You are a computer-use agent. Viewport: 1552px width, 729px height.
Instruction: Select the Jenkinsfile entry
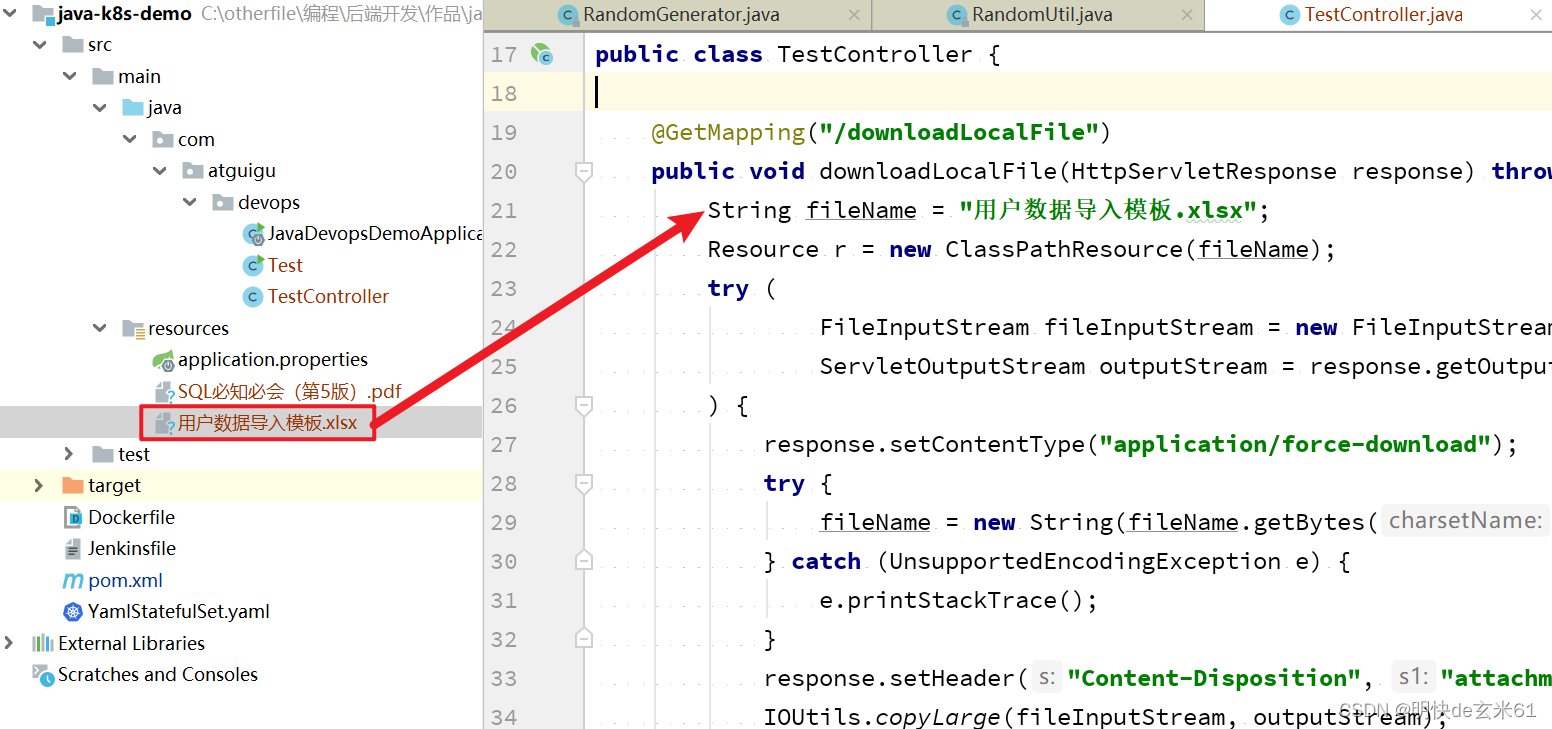pyautogui.click(x=132, y=548)
